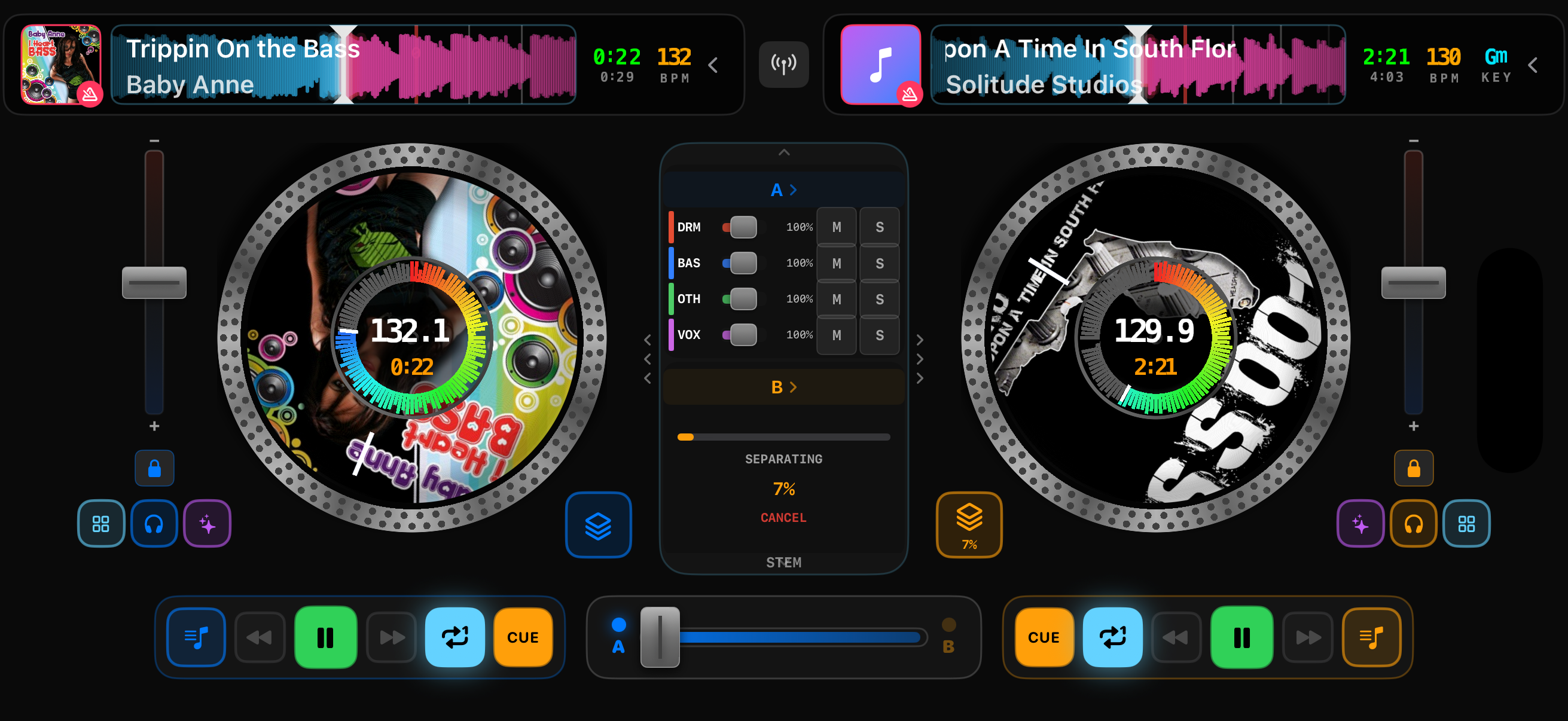The image size is (1568, 721).
Task: Rewind deck B track
Action: (x=1176, y=637)
